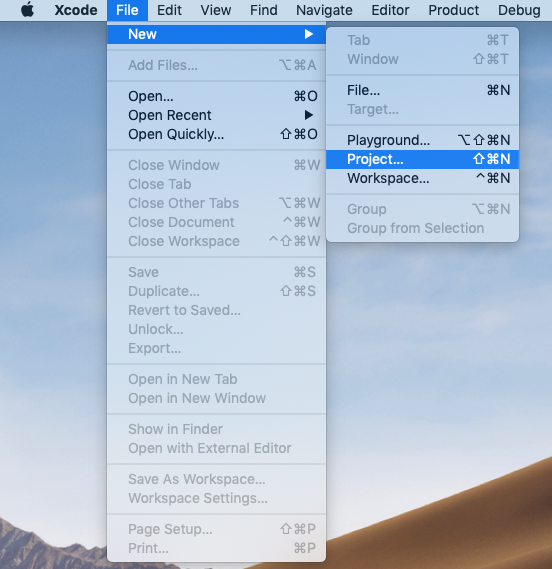This screenshot has height=569, width=552.
Task: Choose Open... from File menu
Action: click(216, 96)
